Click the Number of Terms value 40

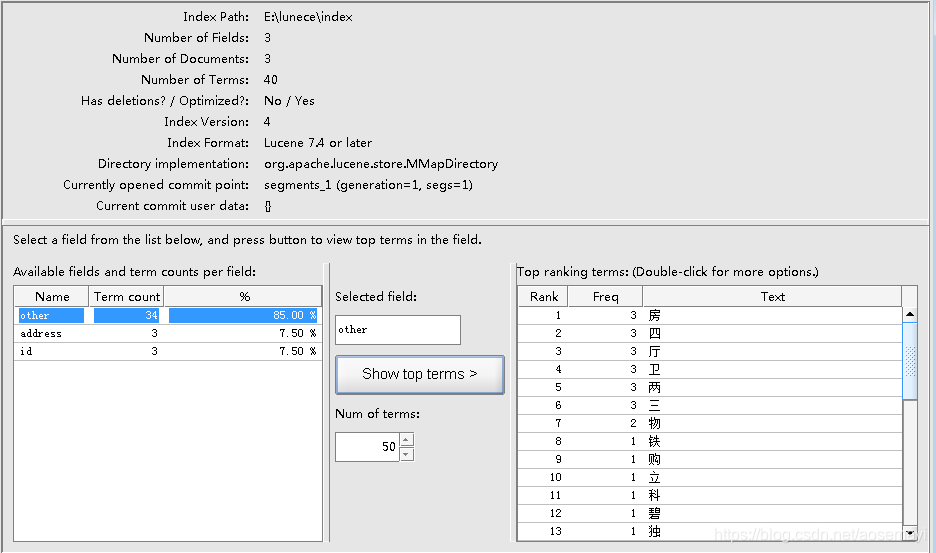(x=270, y=79)
